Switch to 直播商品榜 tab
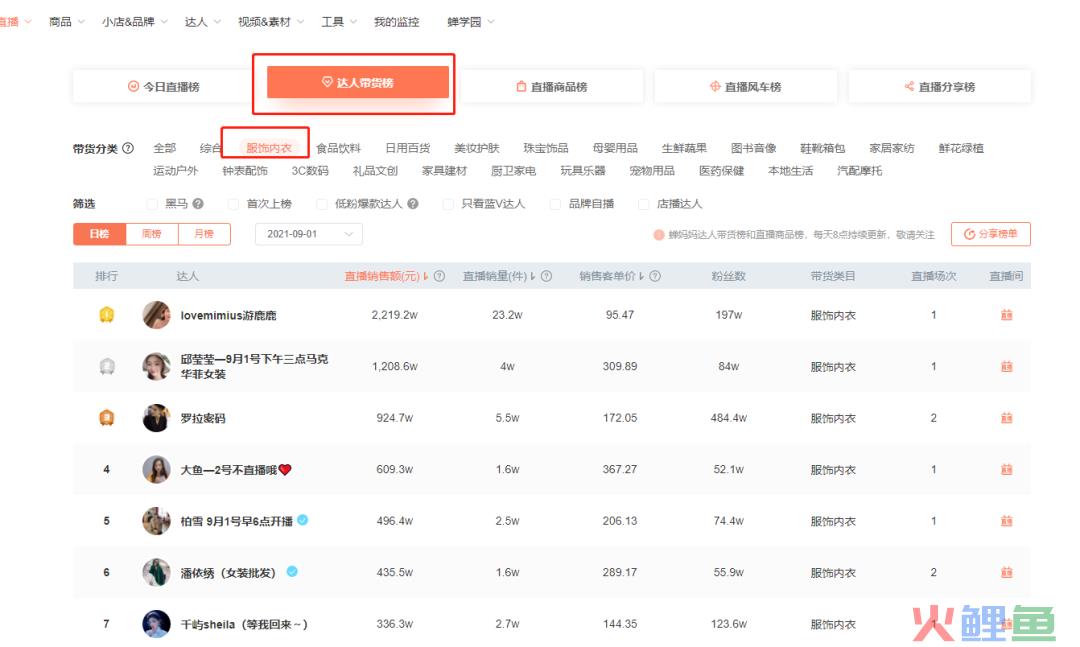The height and width of the screenshot is (647, 1080). pos(552,87)
